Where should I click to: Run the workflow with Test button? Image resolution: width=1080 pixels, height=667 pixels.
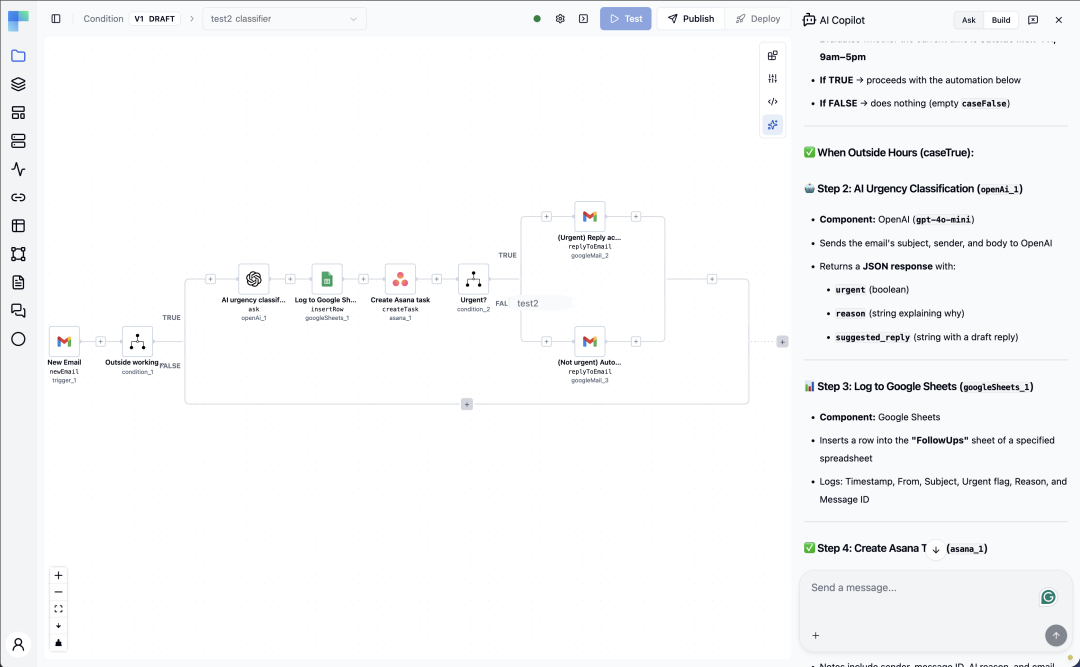(x=625, y=19)
